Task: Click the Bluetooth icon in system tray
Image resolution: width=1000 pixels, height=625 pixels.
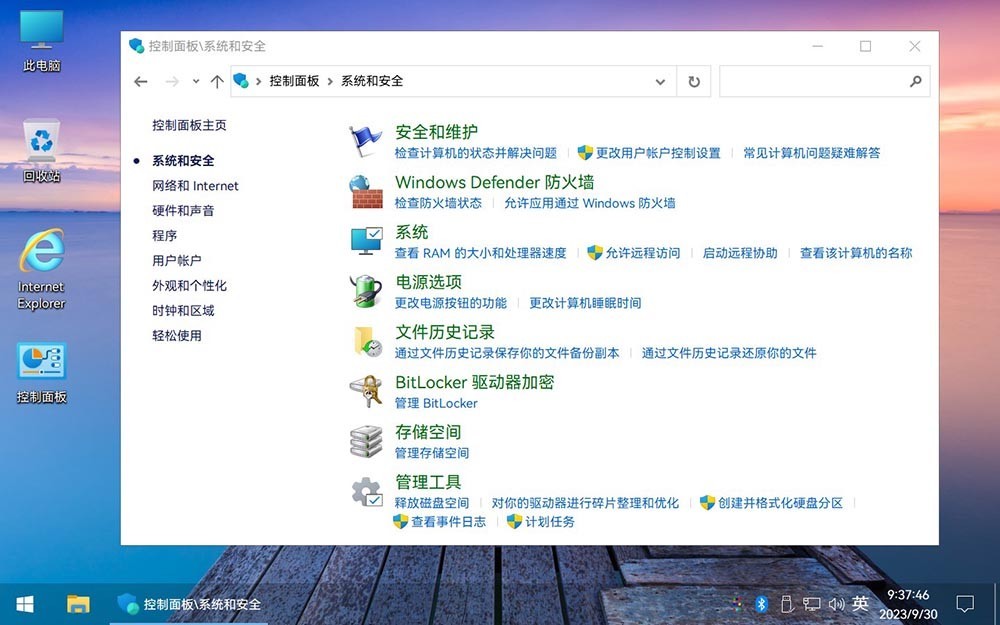Action: [762, 604]
